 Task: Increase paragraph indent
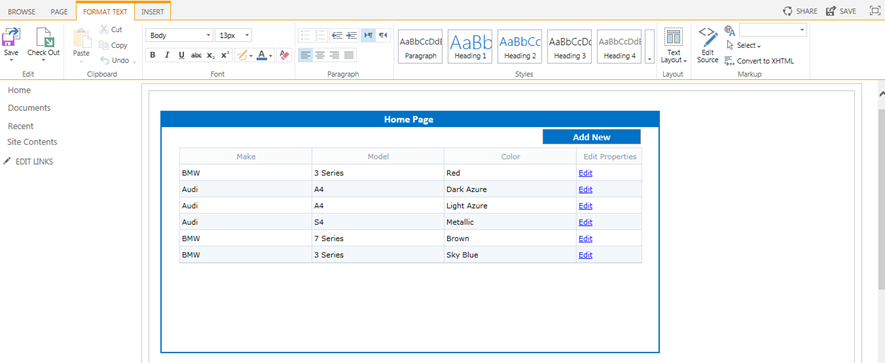click(x=352, y=35)
